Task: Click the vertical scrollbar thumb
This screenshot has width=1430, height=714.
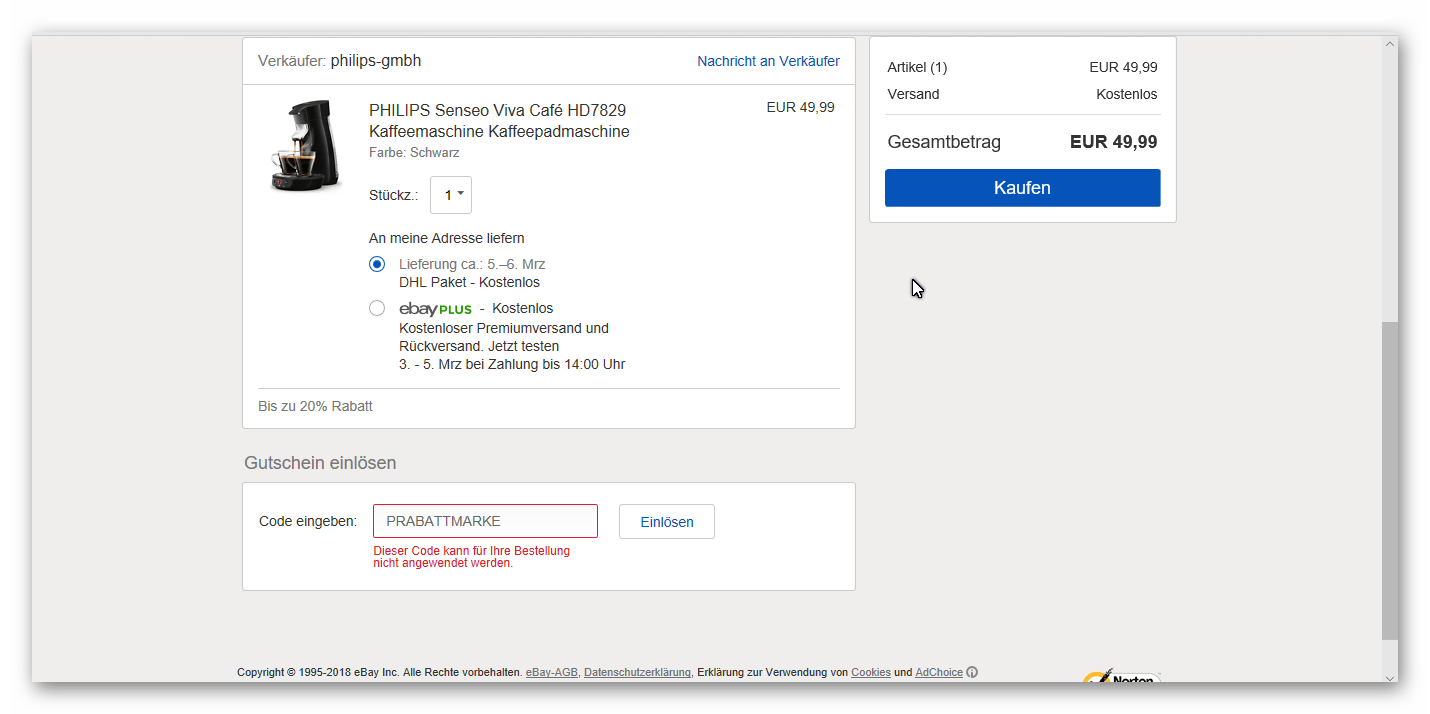Action: 1390,480
